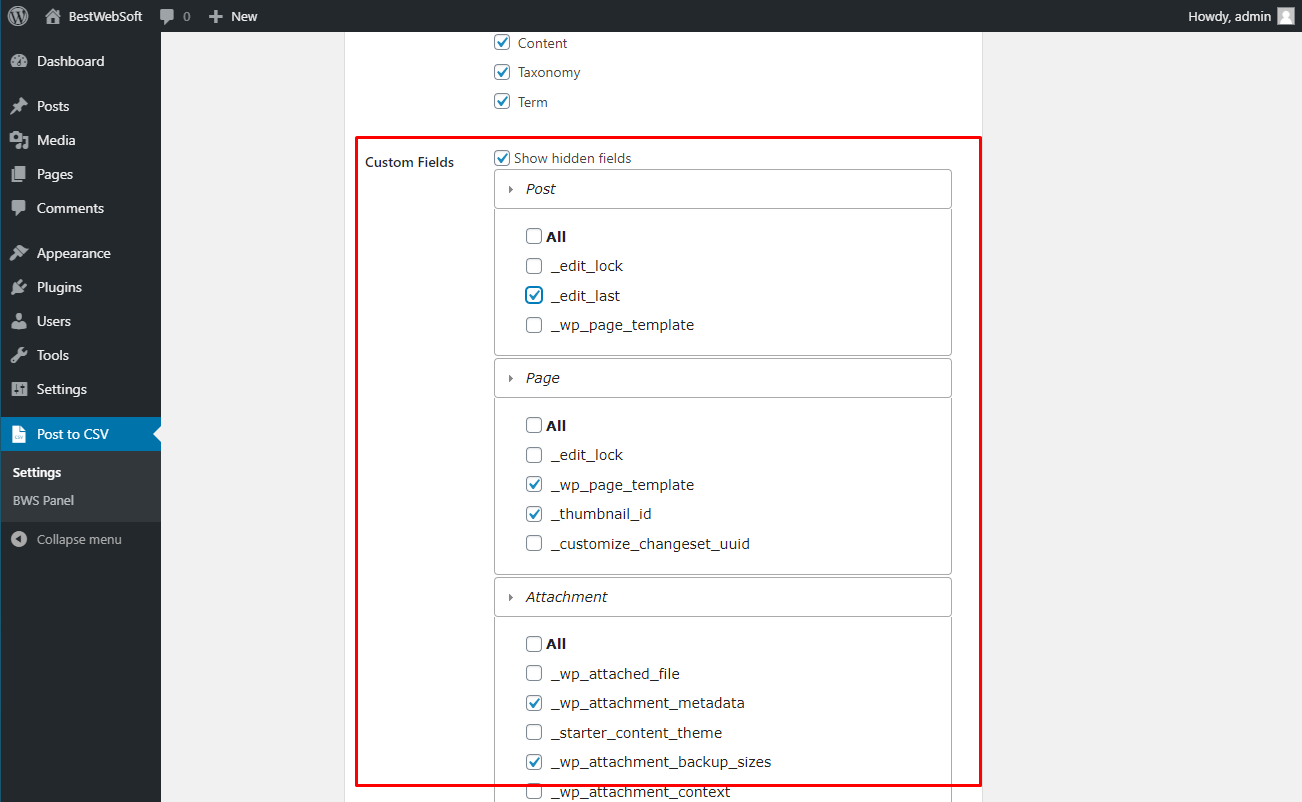Viewport: 1302px width, 802px height.
Task: Click the Users person icon
Action: (x=19, y=321)
